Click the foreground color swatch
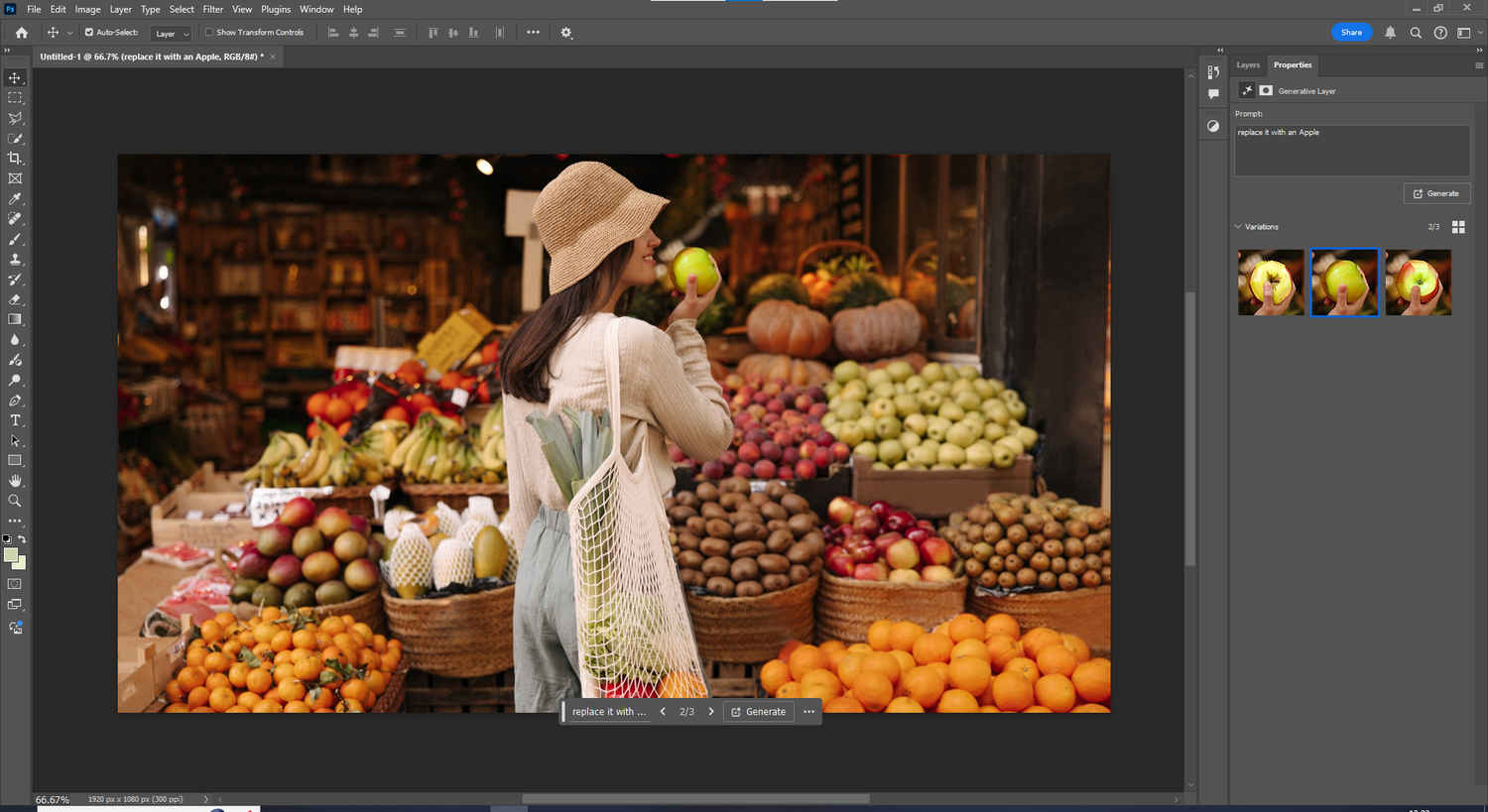The width and height of the screenshot is (1488, 812). click(11, 555)
